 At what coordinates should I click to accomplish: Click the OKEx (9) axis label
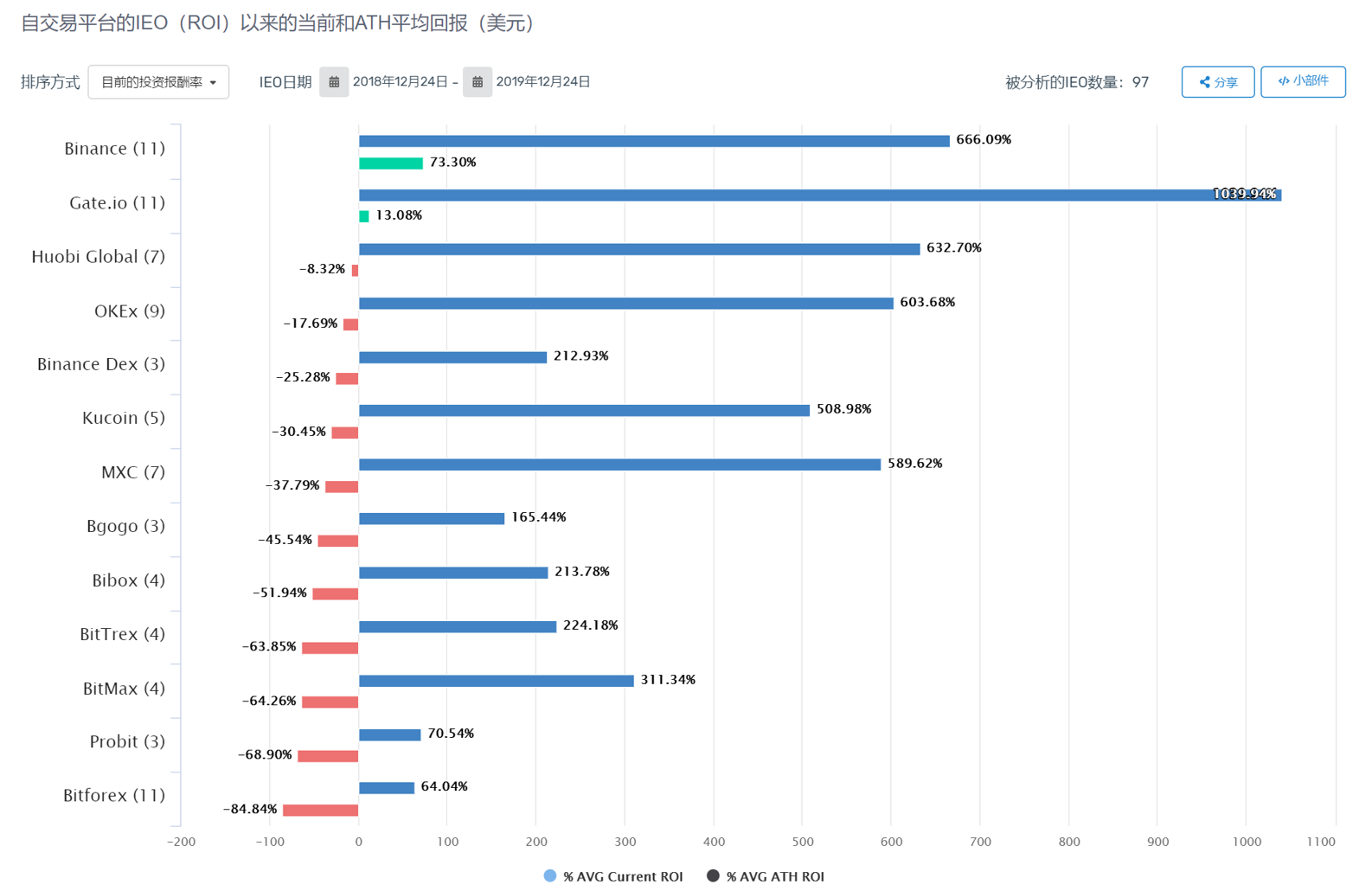point(130,311)
